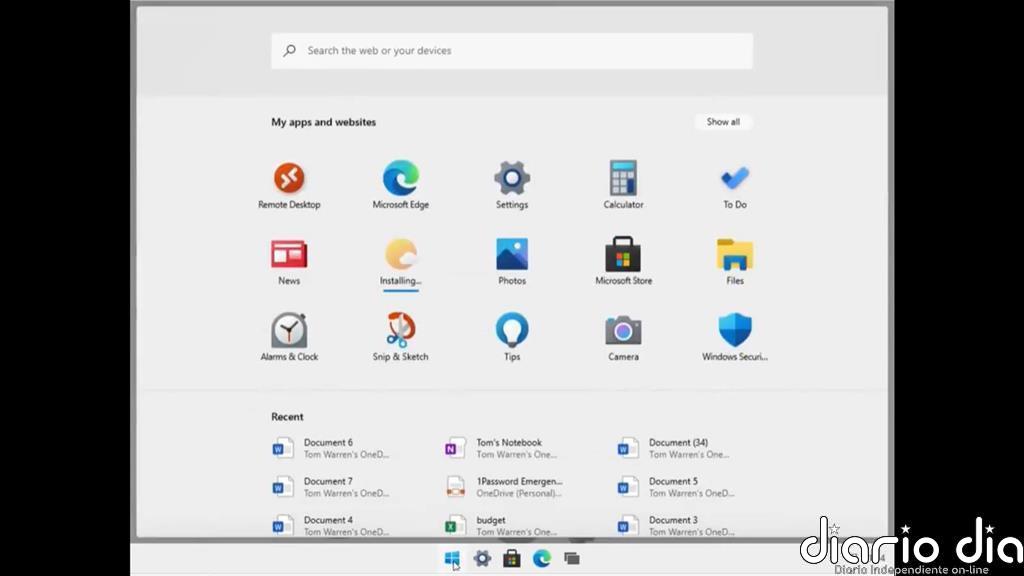Open the Windows Security app
This screenshot has height=576, width=1024.
click(x=734, y=332)
